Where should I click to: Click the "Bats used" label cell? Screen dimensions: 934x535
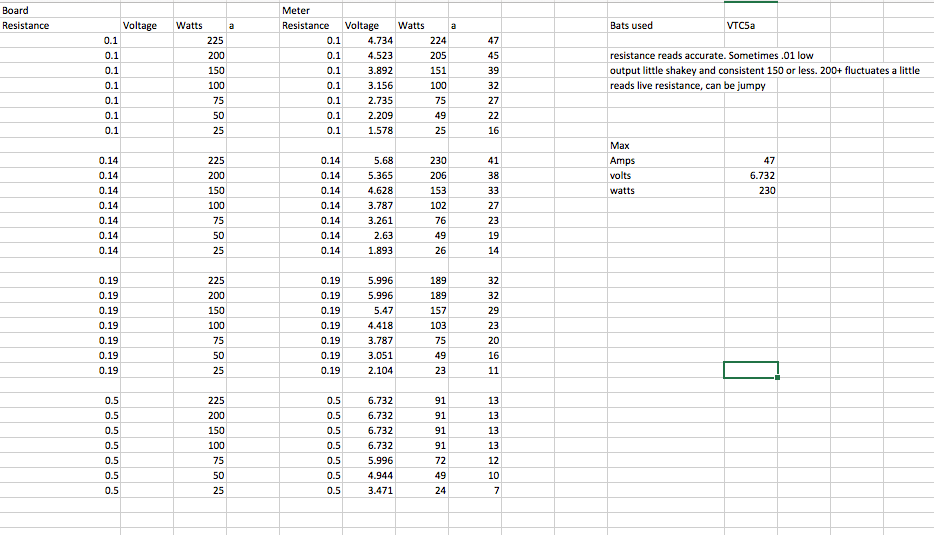pyautogui.click(x=631, y=25)
